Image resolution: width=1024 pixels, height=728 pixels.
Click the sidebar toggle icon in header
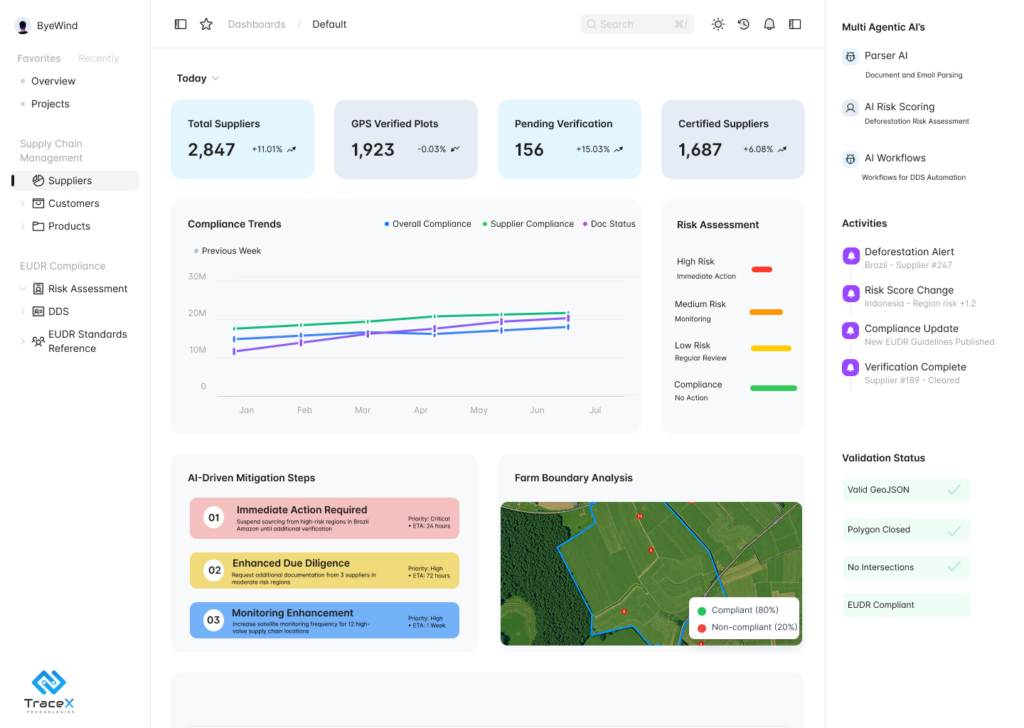tap(180, 24)
